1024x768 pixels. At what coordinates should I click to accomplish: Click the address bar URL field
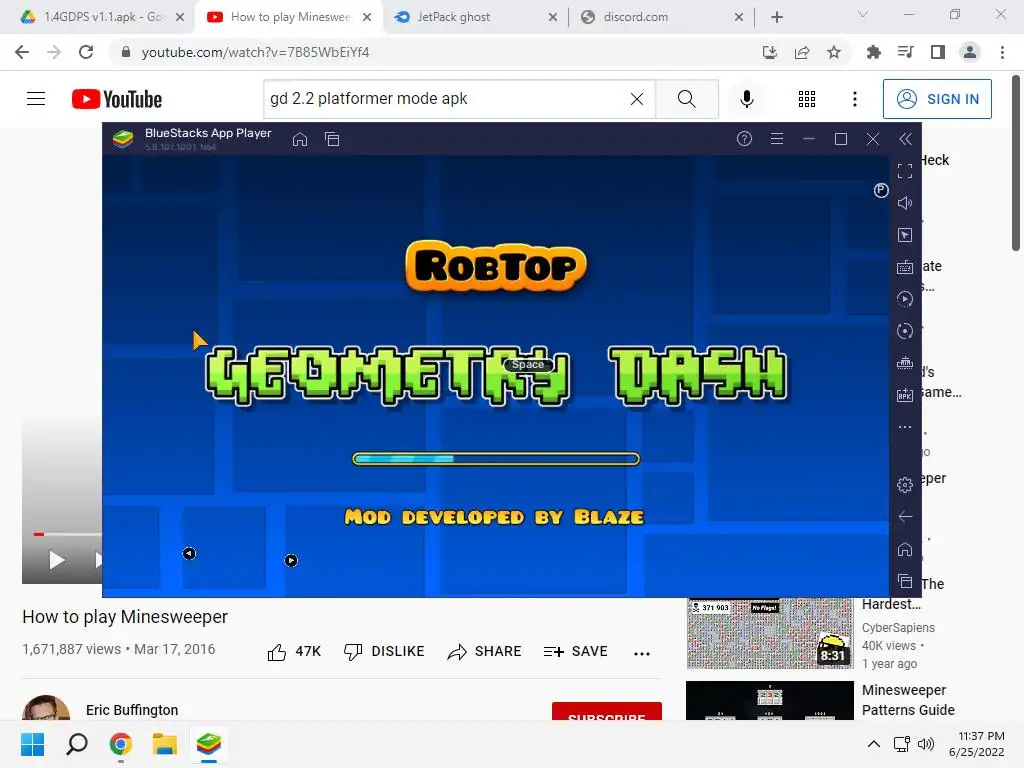431,52
